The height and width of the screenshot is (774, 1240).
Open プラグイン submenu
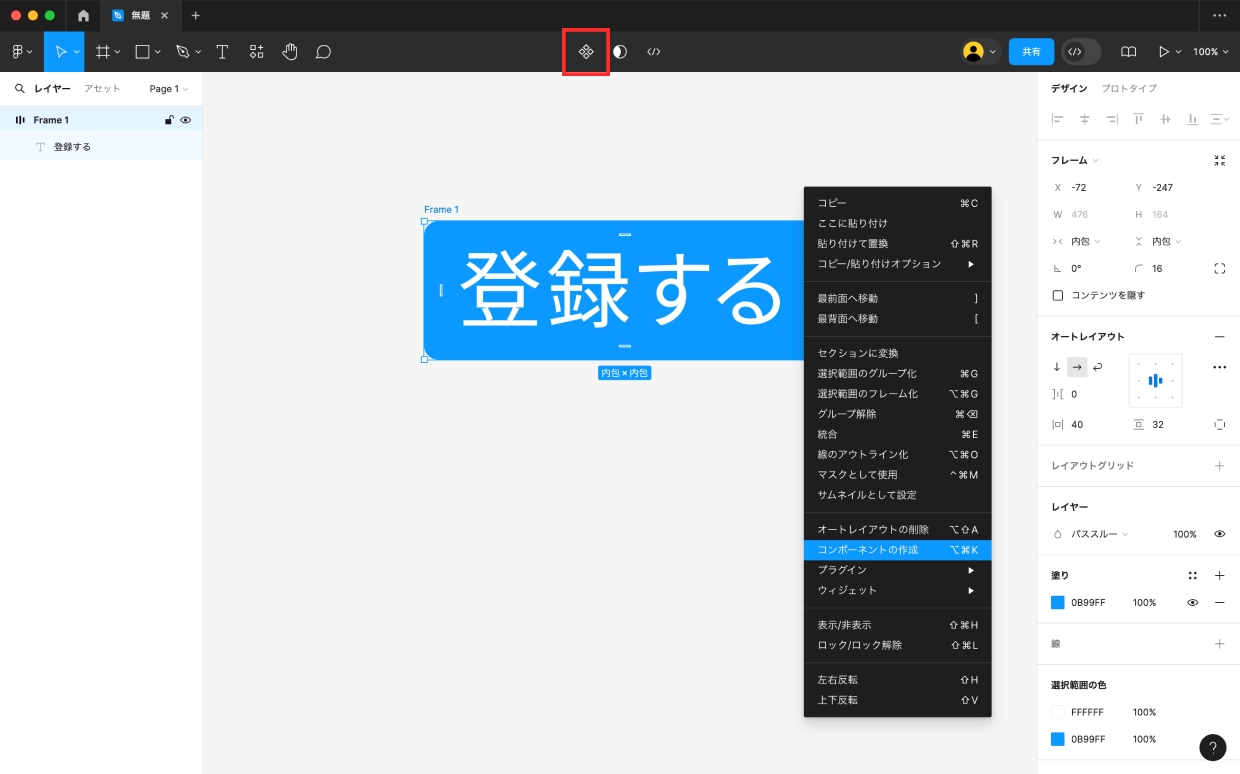pos(897,570)
